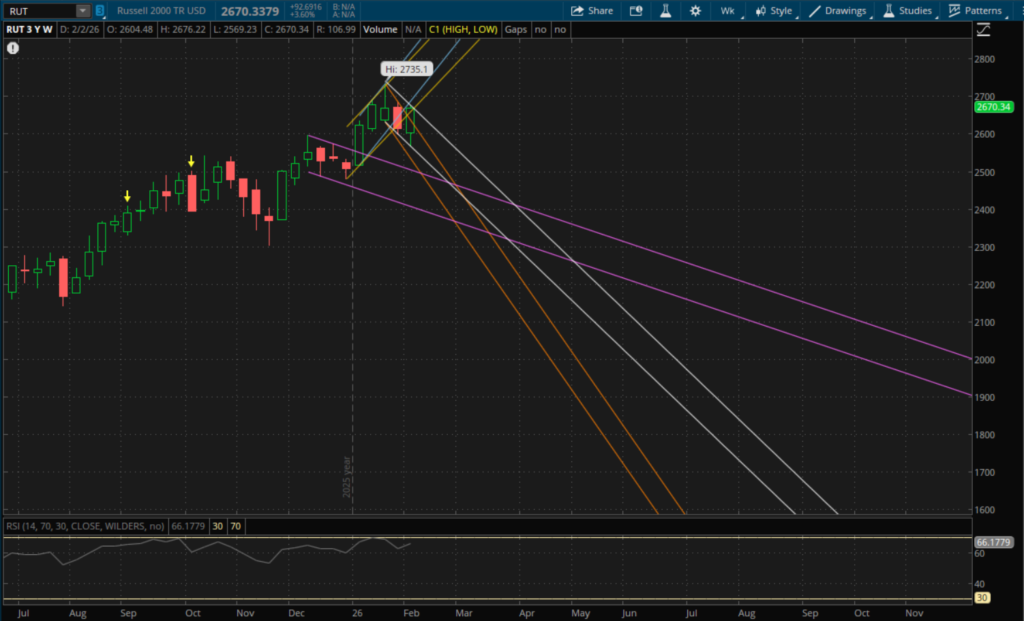Open the Studies menu
Screen dimensions: 1024x621
[x=908, y=11]
